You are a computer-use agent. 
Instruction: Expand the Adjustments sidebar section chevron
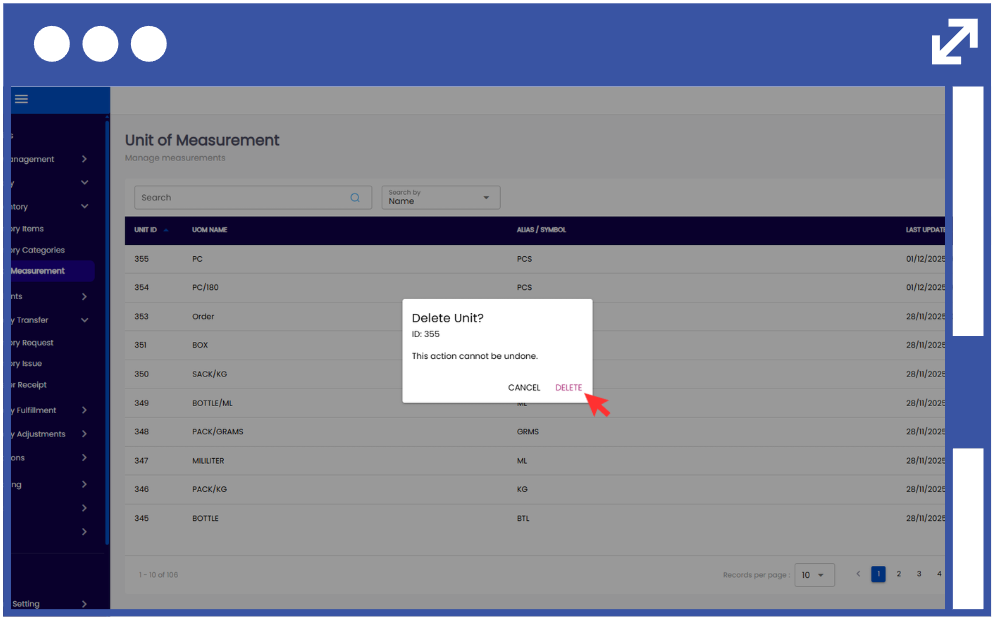tap(84, 434)
